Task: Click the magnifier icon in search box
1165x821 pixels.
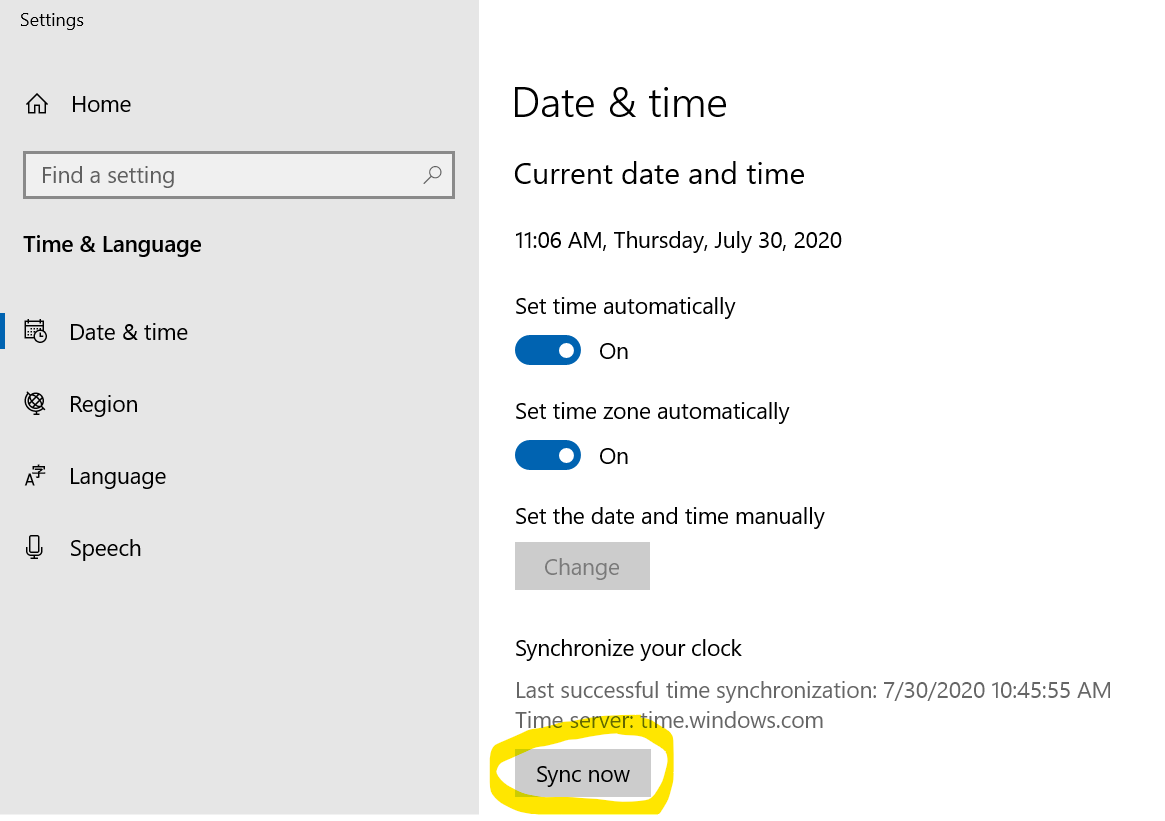Action: click(432, 175)
